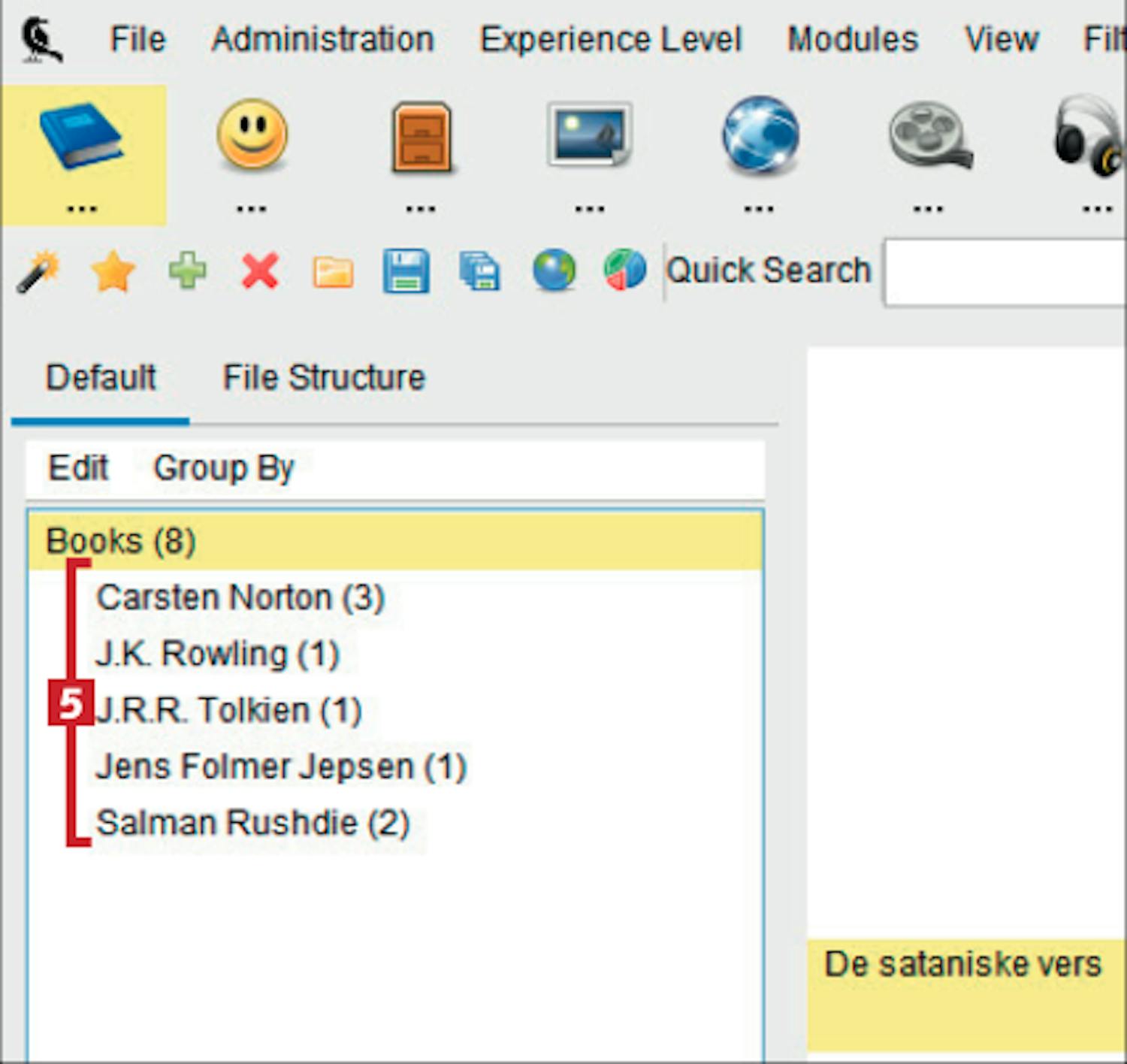Switch to the File Structure tab

coord(324,377)
